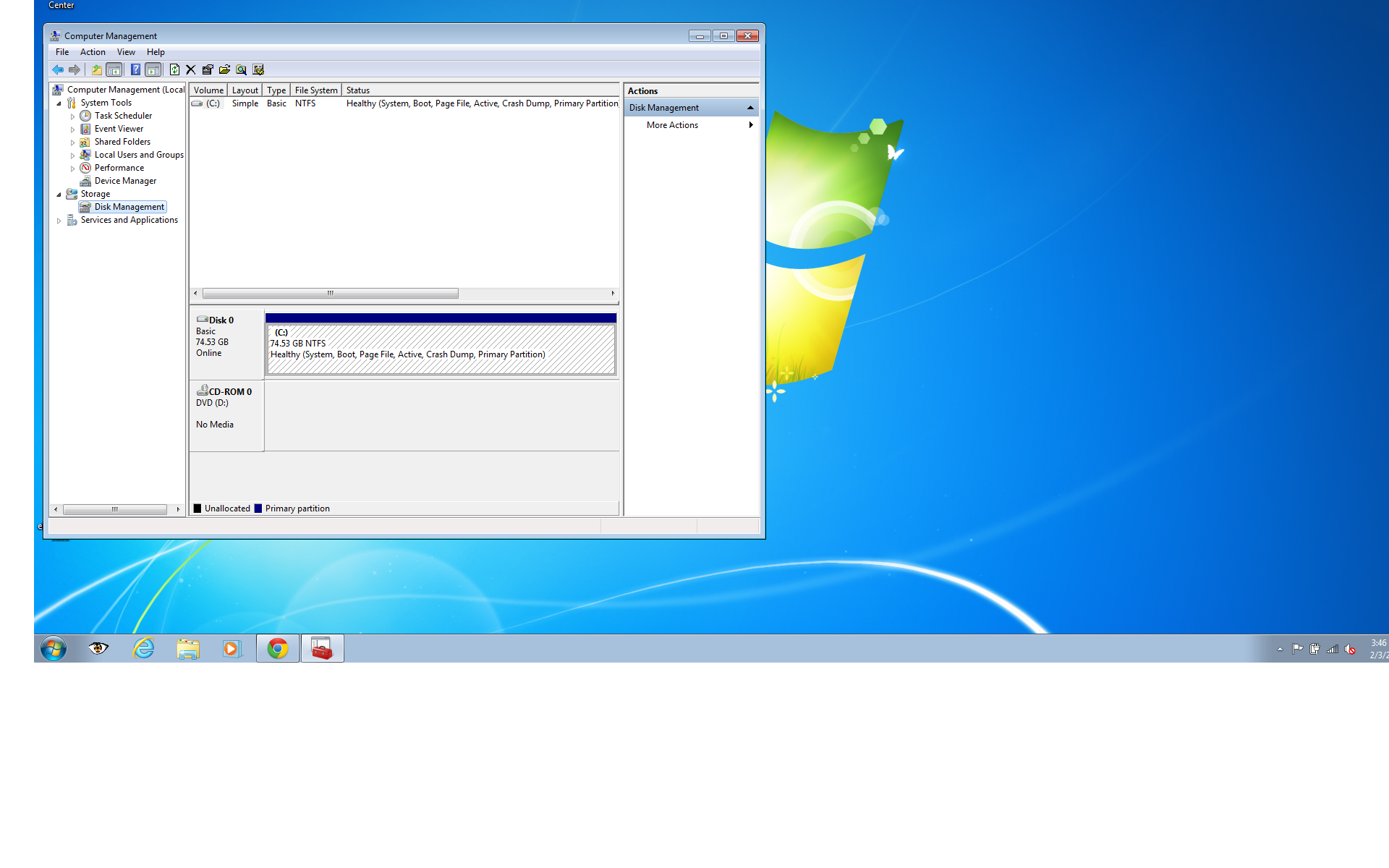This screenshot has height=868, width=1389.
Task: Click the Refresh toolbar icon
Action: (174, 70)
